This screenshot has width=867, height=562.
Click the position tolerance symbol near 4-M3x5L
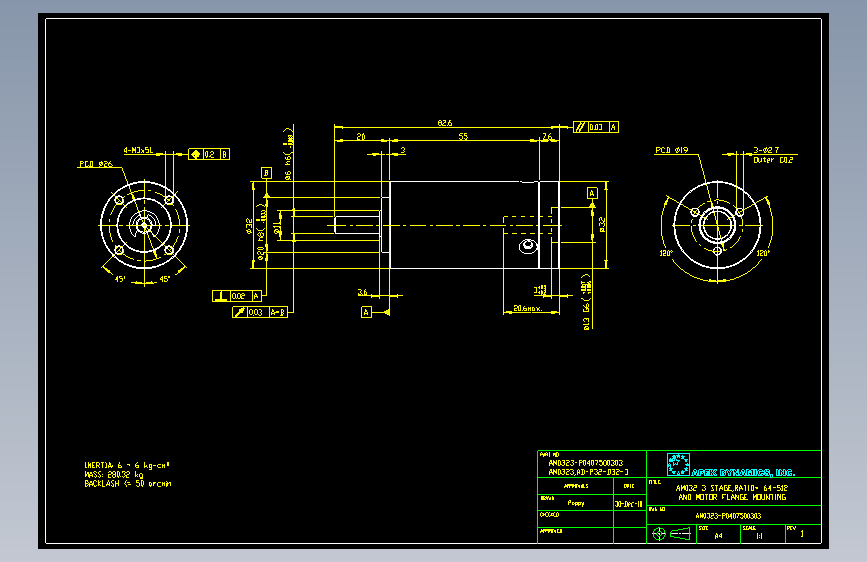click(195, 154)
